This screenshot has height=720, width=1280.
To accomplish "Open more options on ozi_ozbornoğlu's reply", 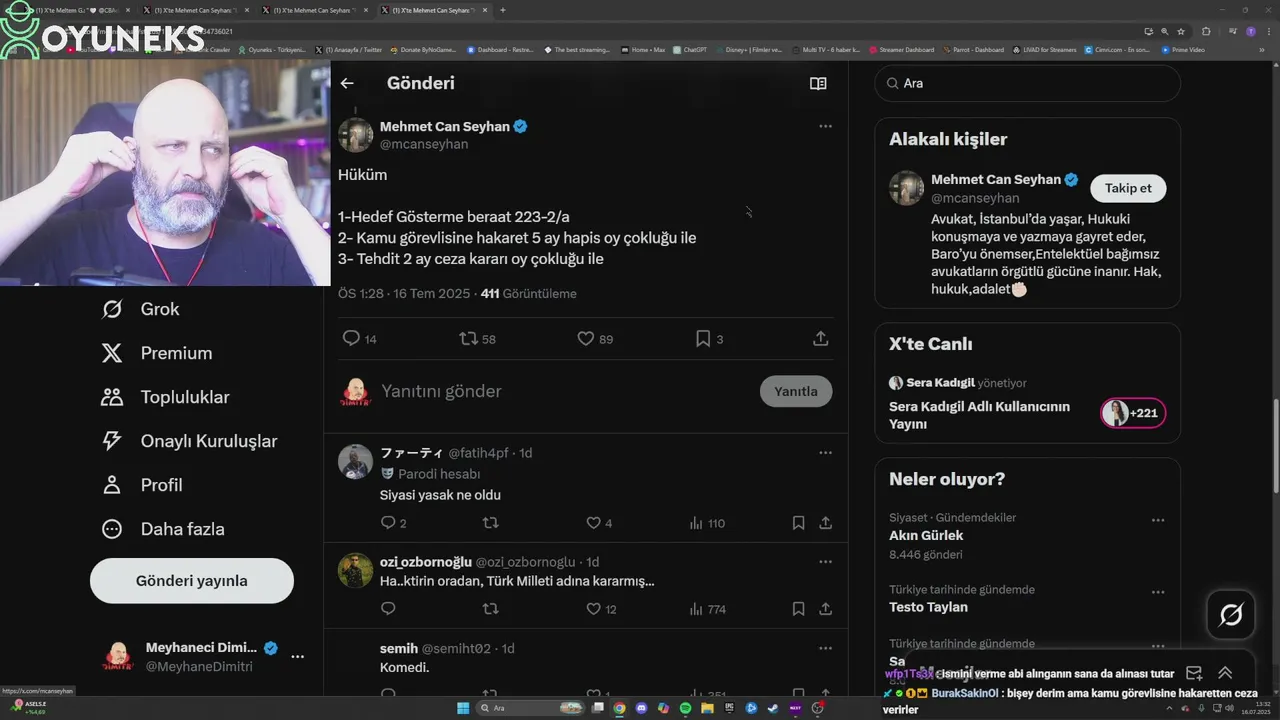I will pos(825,562).
